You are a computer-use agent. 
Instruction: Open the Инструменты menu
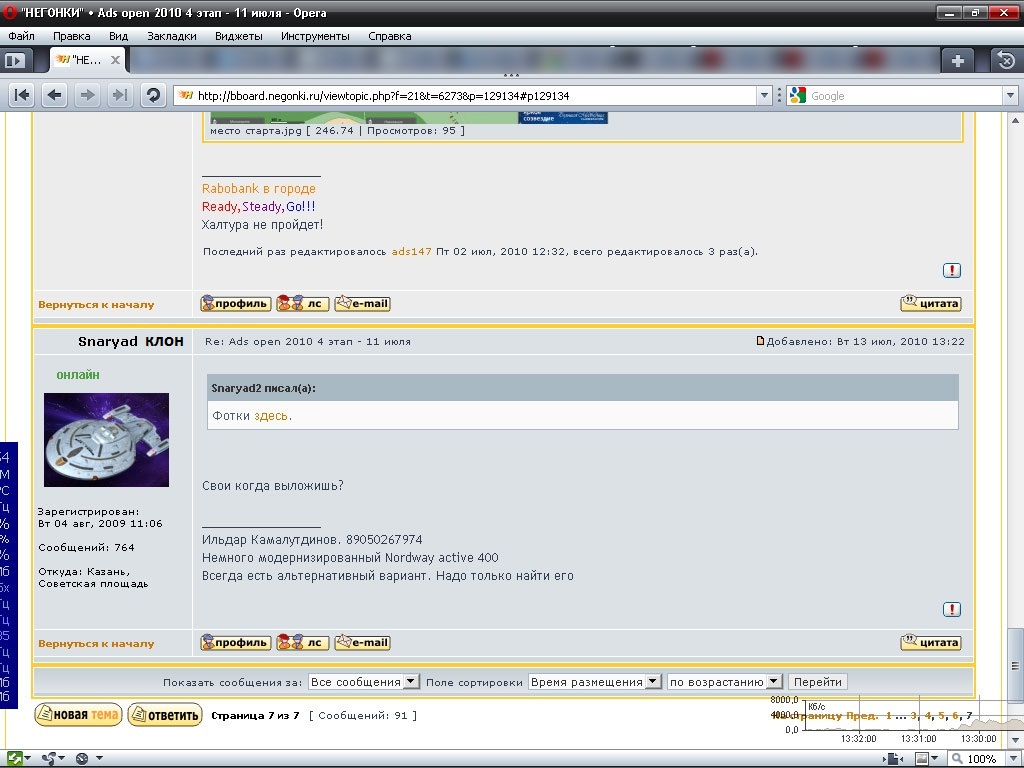(x=315, y=36)
